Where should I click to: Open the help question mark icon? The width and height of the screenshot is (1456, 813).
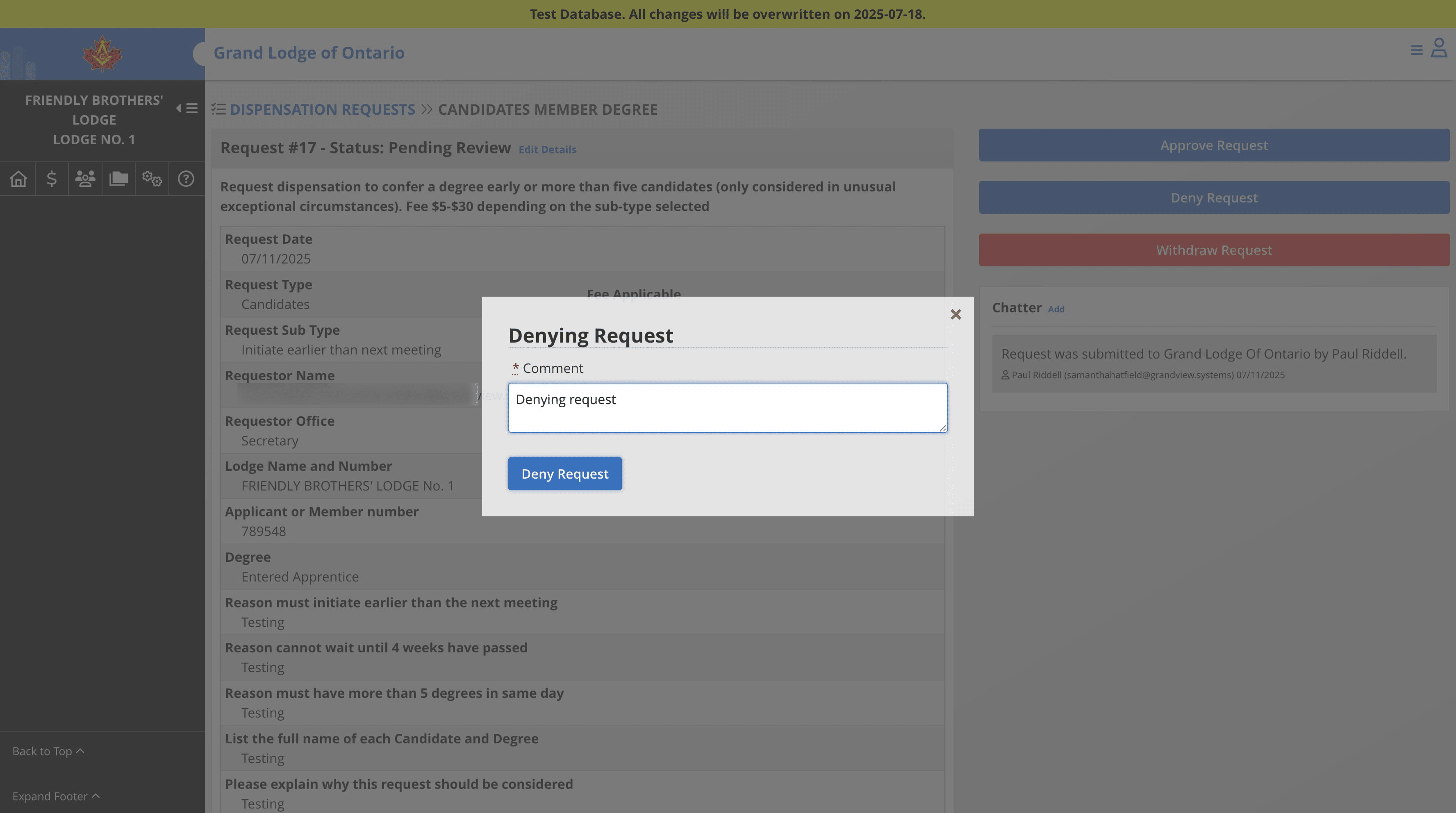185,179
